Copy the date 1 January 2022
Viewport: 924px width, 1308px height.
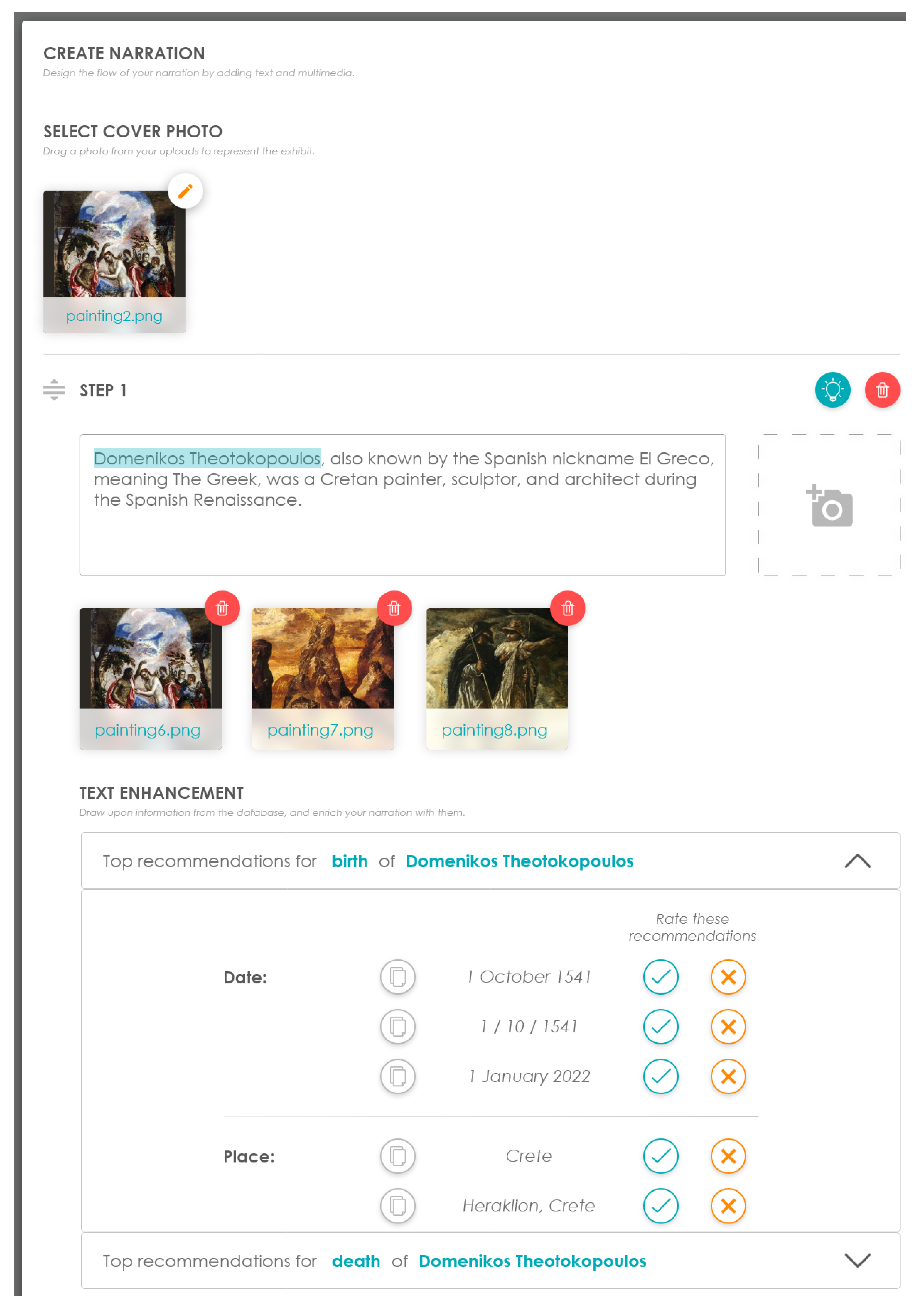(x=397, y=1076)
